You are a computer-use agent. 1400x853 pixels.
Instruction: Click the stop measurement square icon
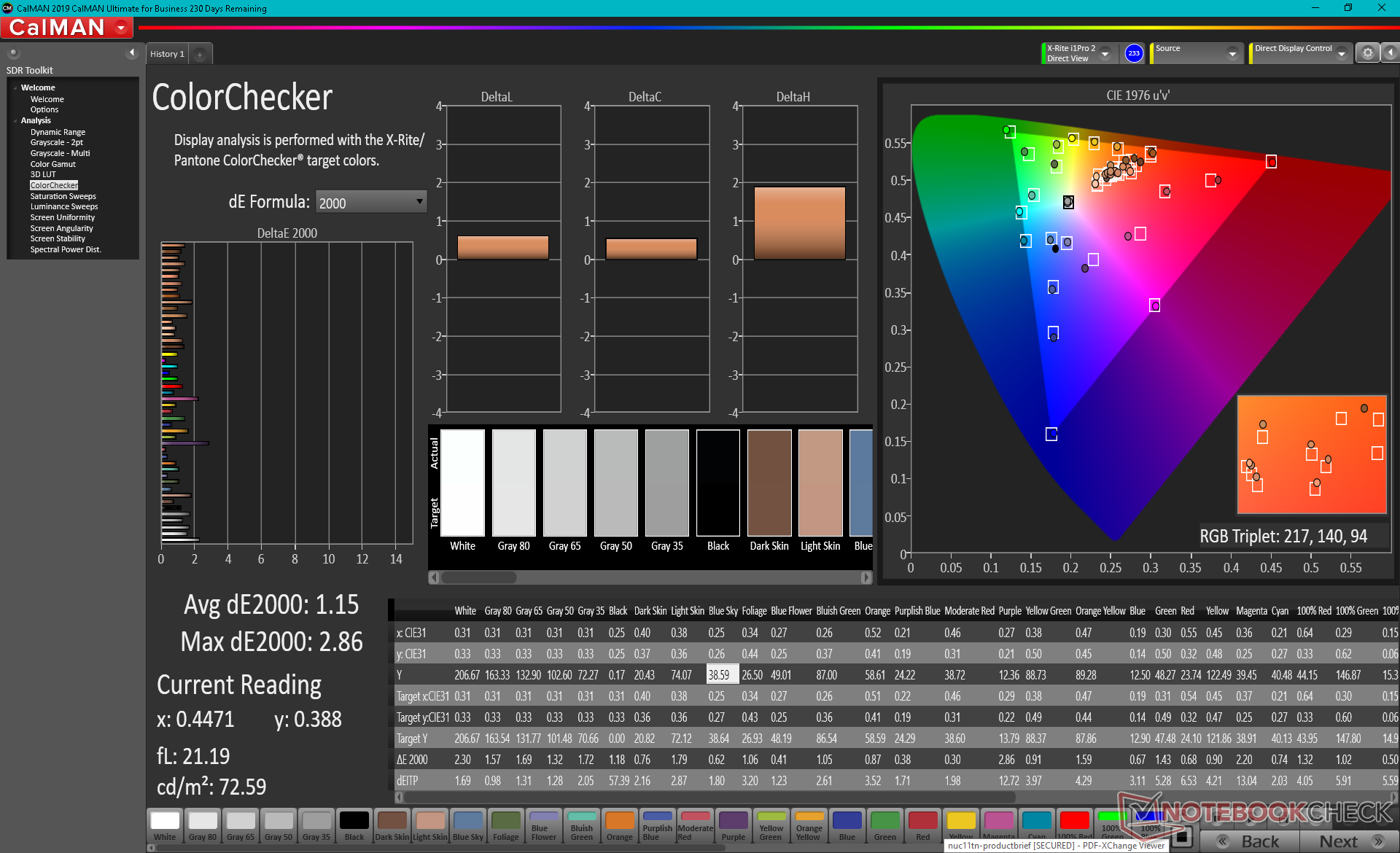click(x=1182, y=836)
